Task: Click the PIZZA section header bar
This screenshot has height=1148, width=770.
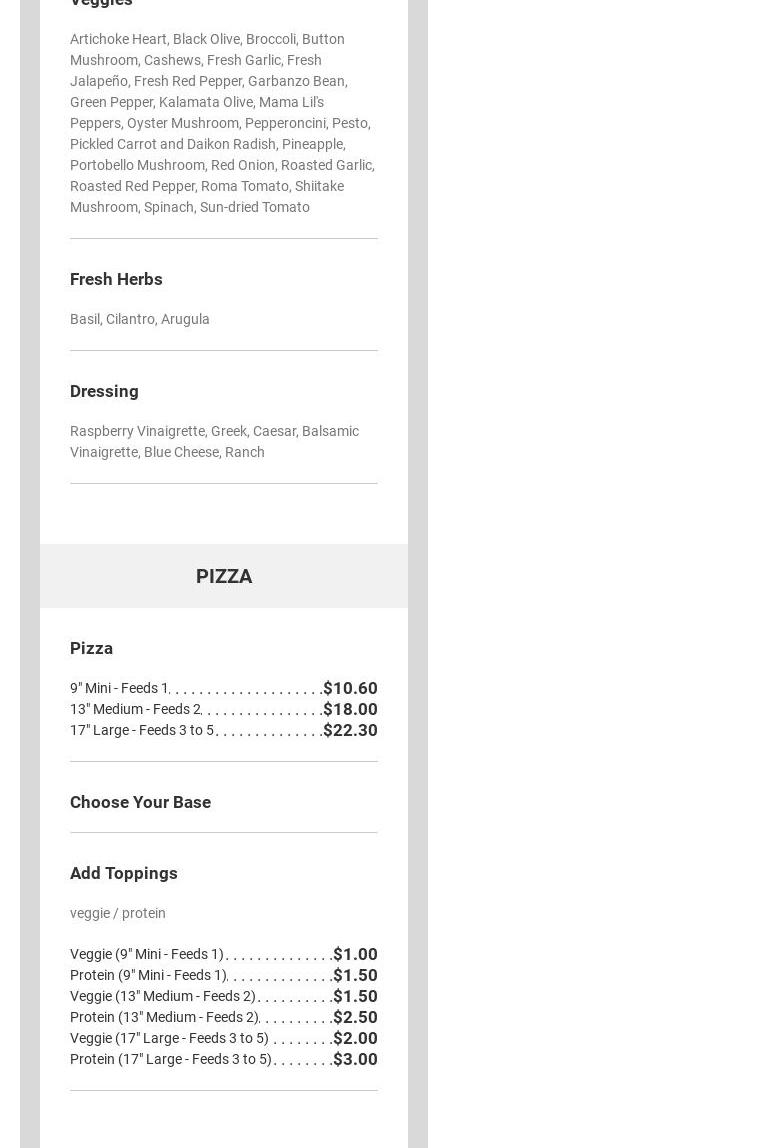Action: (223, 576)
